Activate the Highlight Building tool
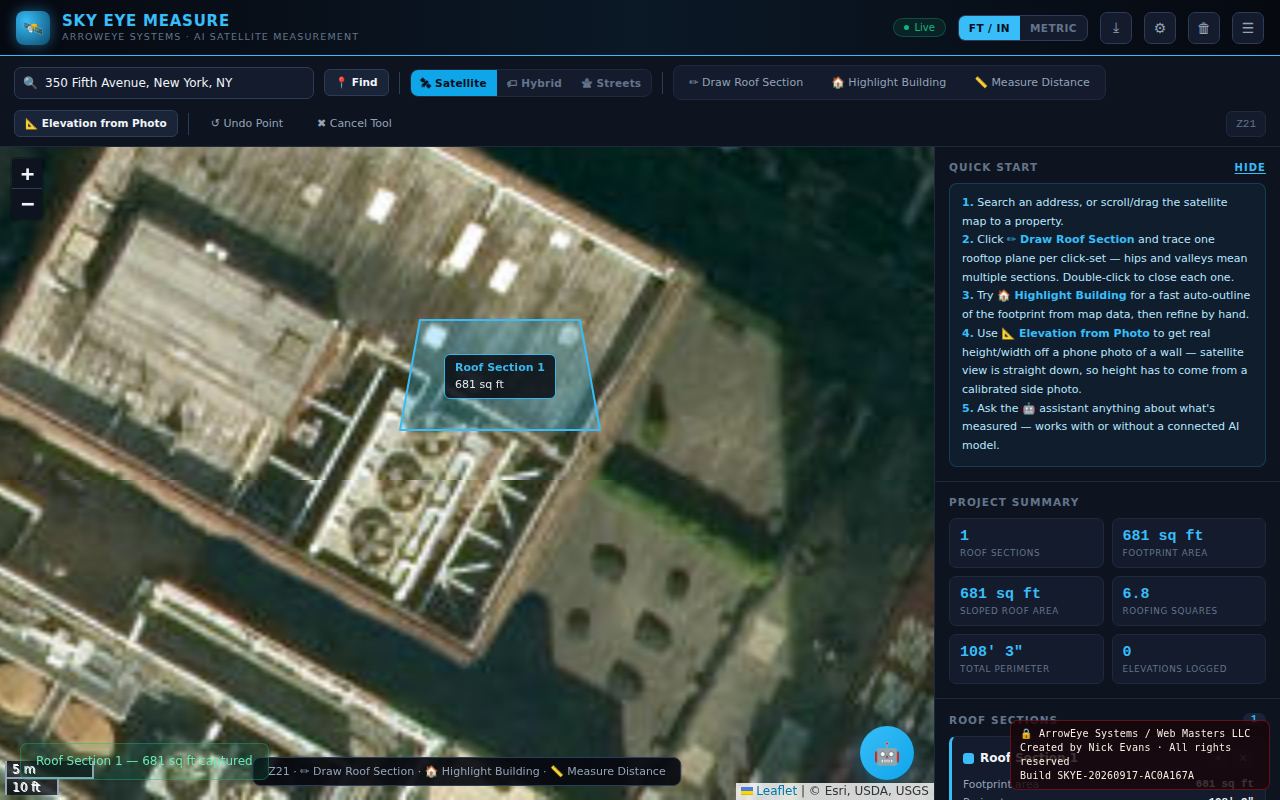Image resolution: width=1280 pixels, height=800 pixels. [888, 82]
